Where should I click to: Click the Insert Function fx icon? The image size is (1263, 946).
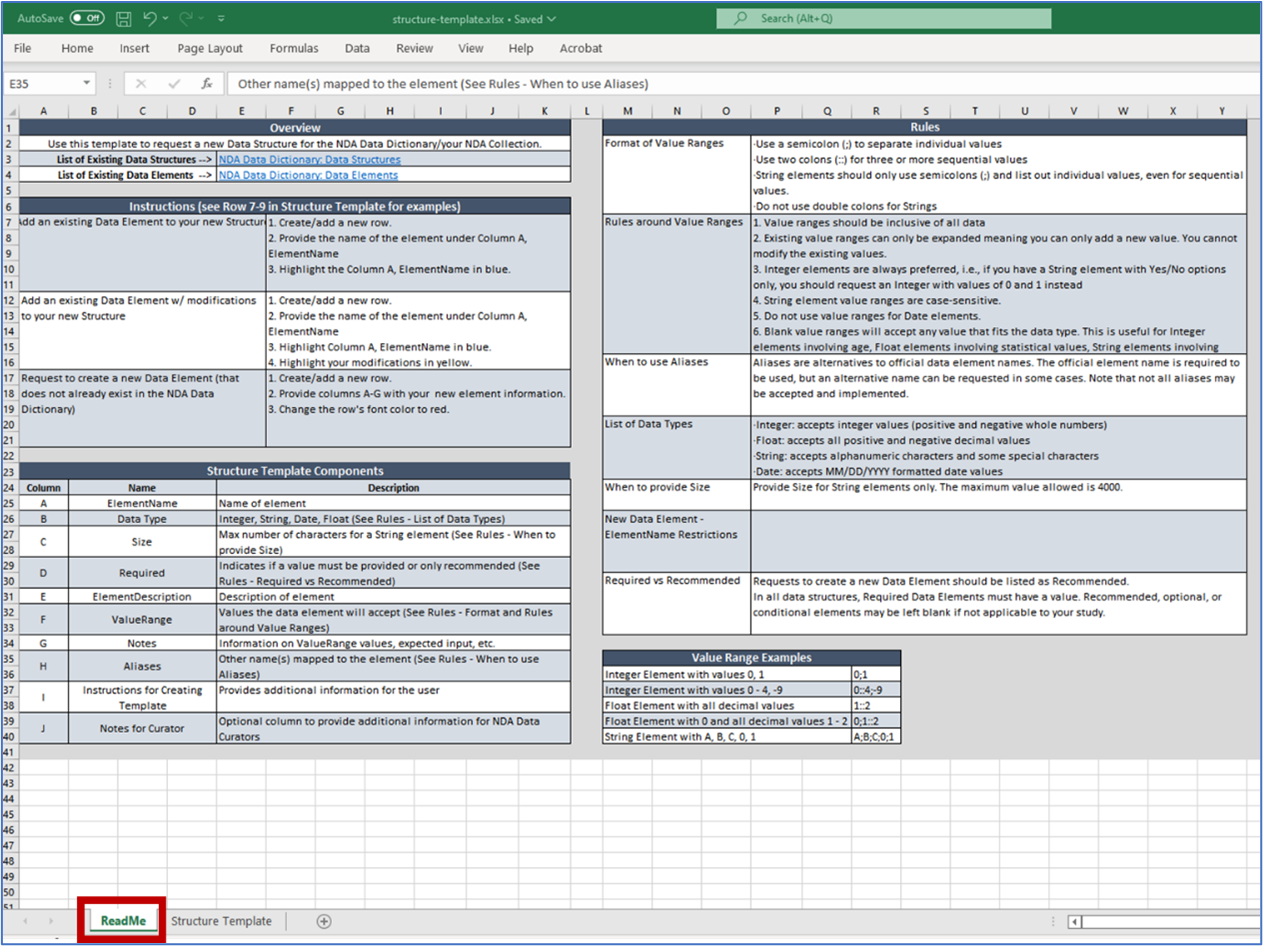[x=207, y=84]
